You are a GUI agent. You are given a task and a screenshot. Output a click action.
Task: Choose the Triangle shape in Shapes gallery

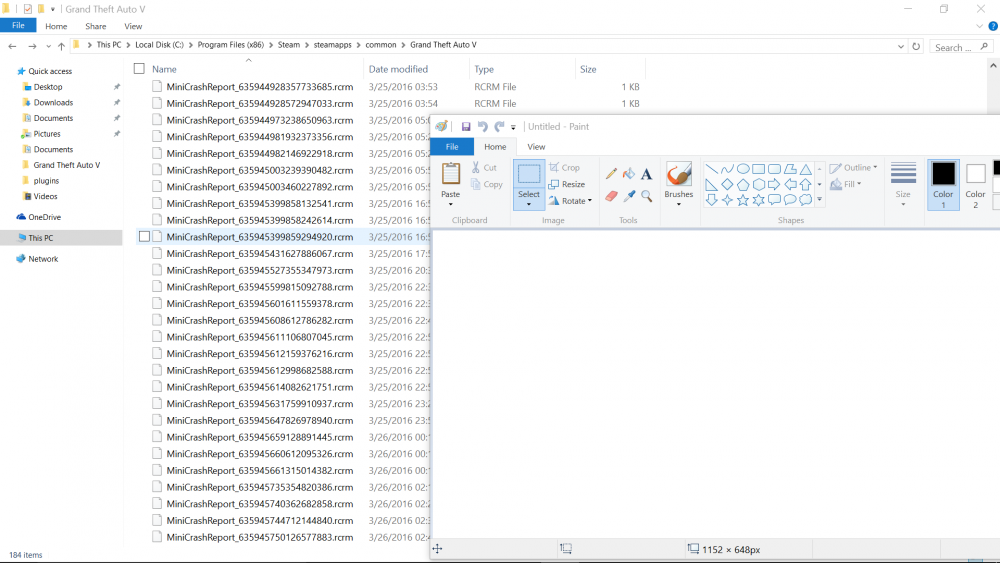(805, 169)
